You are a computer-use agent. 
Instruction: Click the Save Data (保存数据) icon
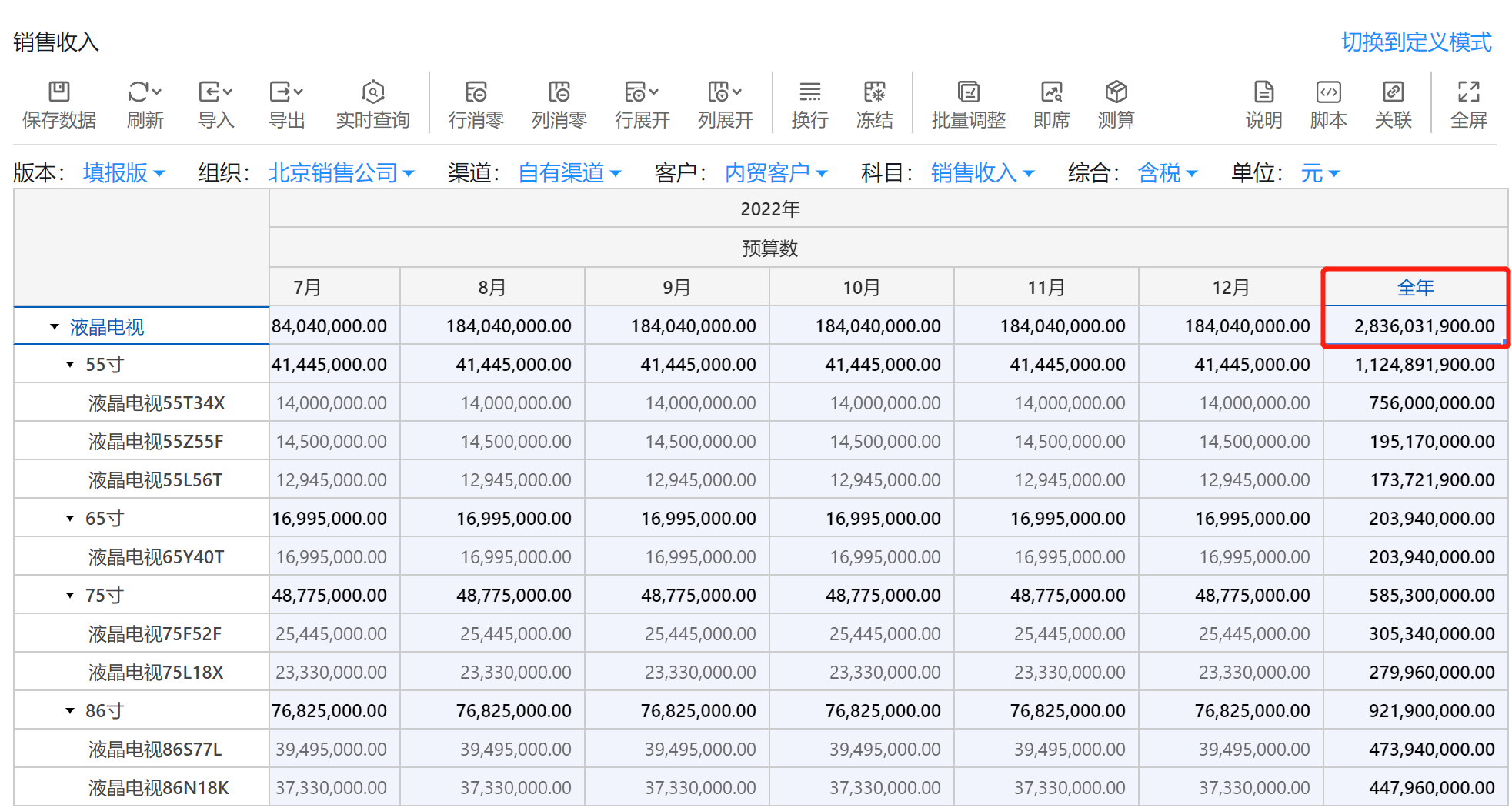coord(58,92)
